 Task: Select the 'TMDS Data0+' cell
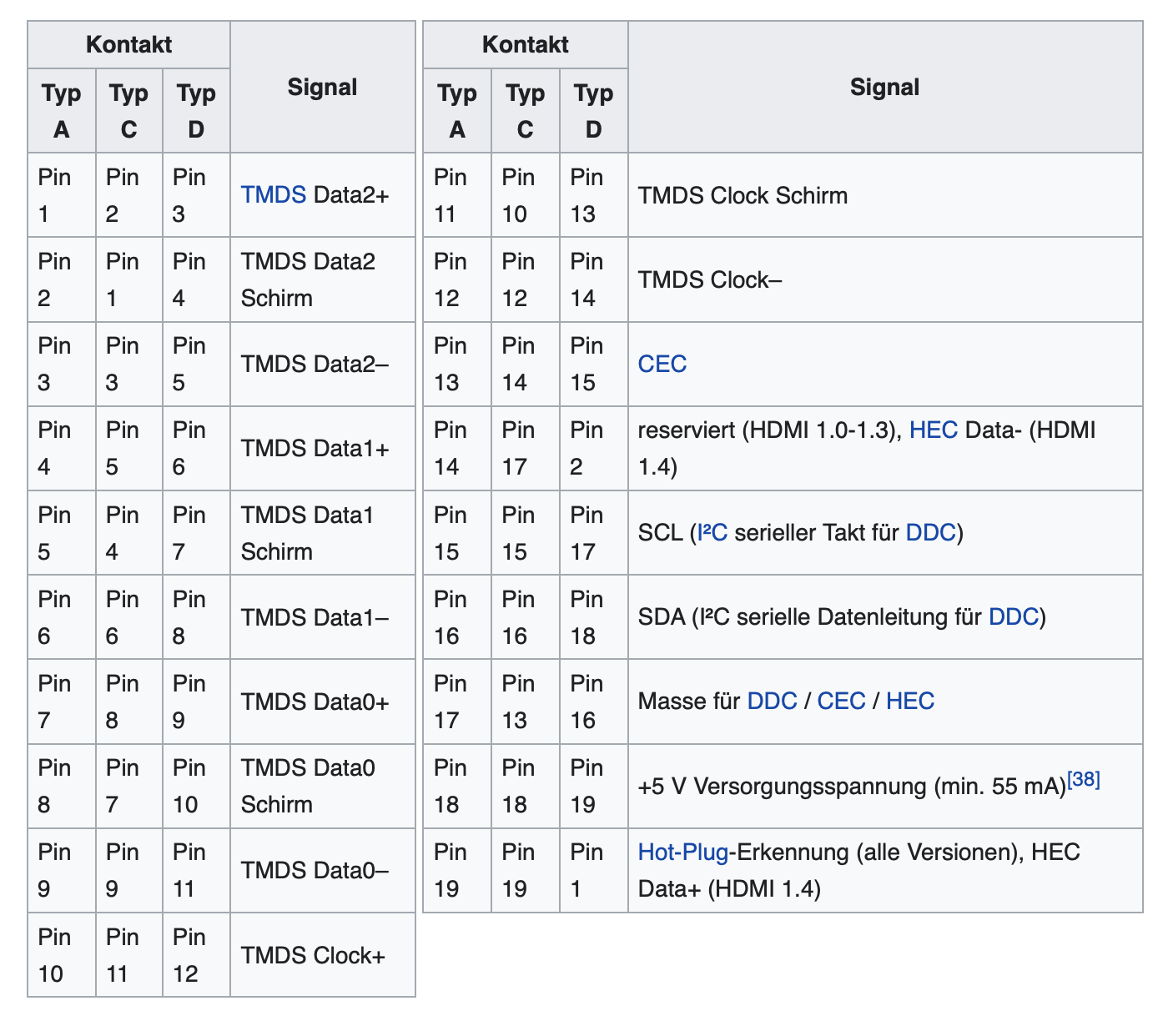[323, 702]
